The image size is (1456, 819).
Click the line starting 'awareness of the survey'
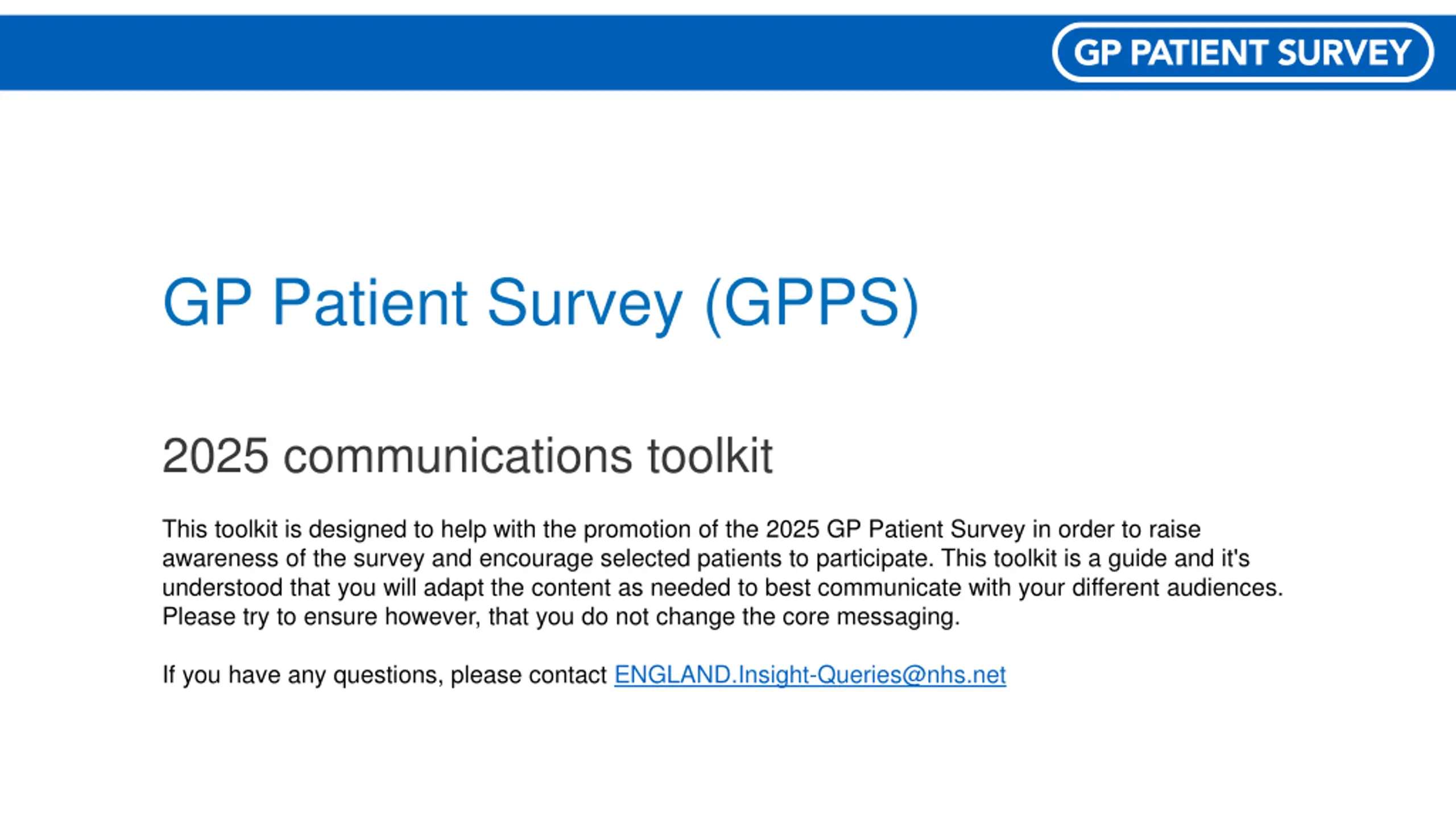coord(706,559)
